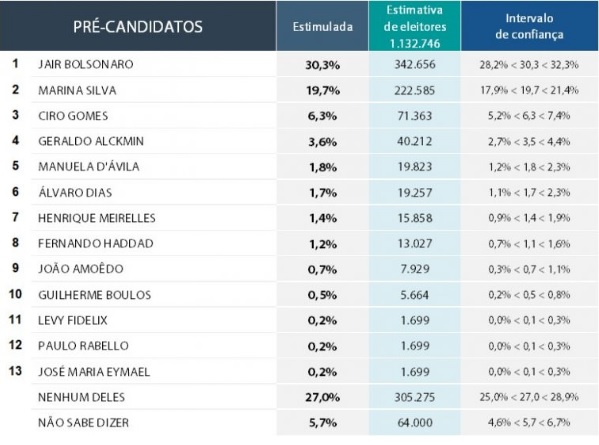Viewport: 599px width, 445px height.
Task: Click HENRIQUE MEIRELLES row name
Action: click(x=97, y=218)
